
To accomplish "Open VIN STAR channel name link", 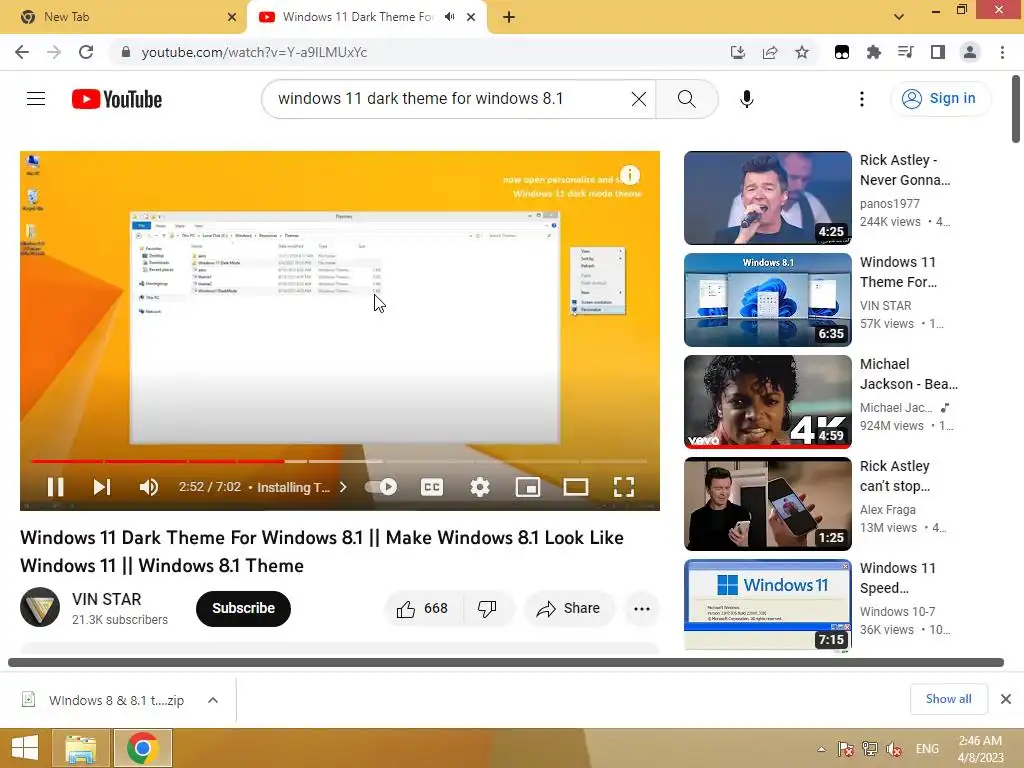I will (106, 599).
